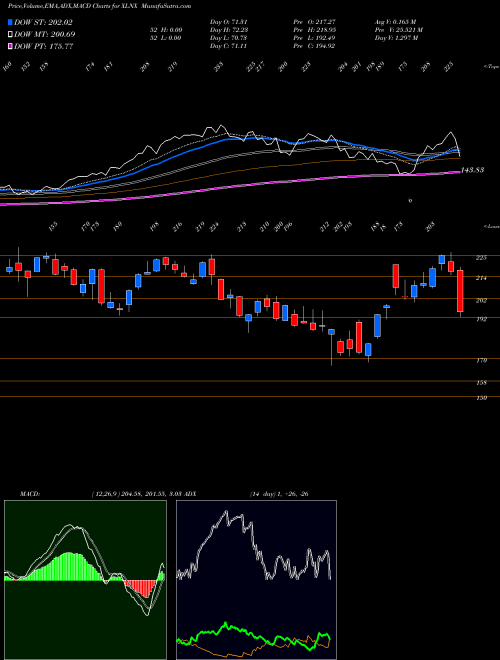Click the Pre O: 217.27 value
The width and height of the screenshot is (500, 660).
[314, 22]
